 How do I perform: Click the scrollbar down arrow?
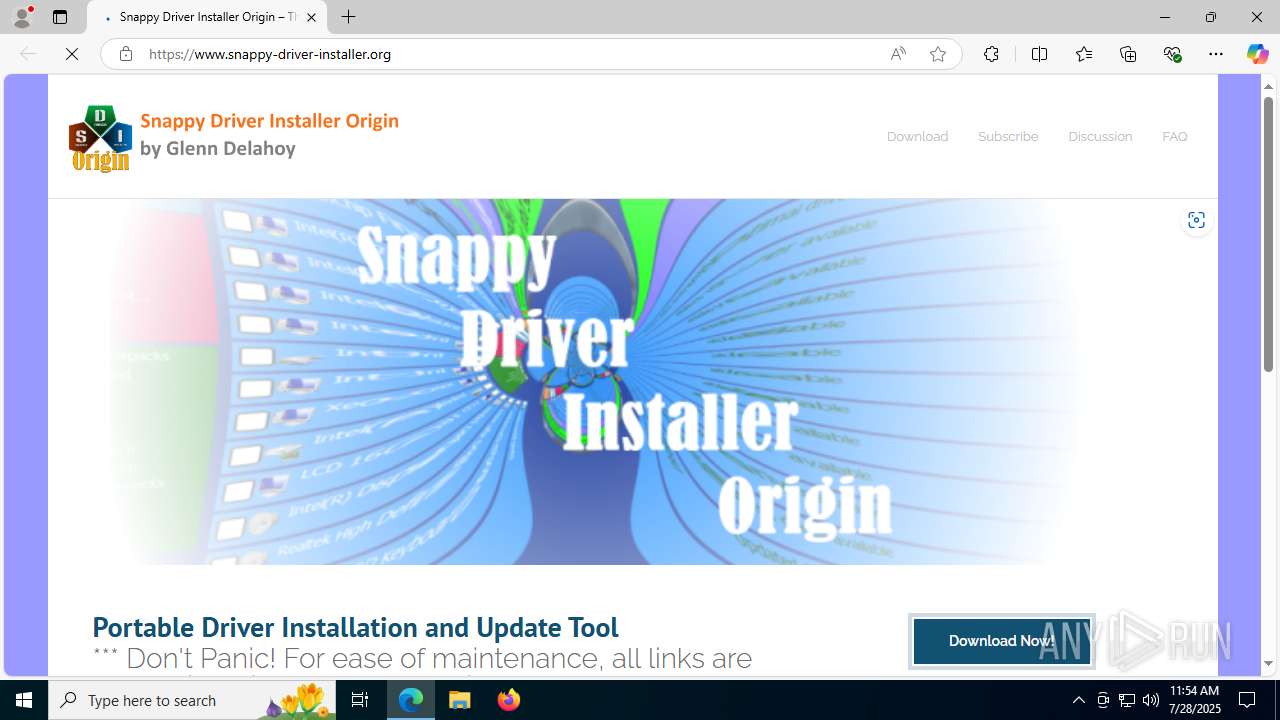(1268, 663)
